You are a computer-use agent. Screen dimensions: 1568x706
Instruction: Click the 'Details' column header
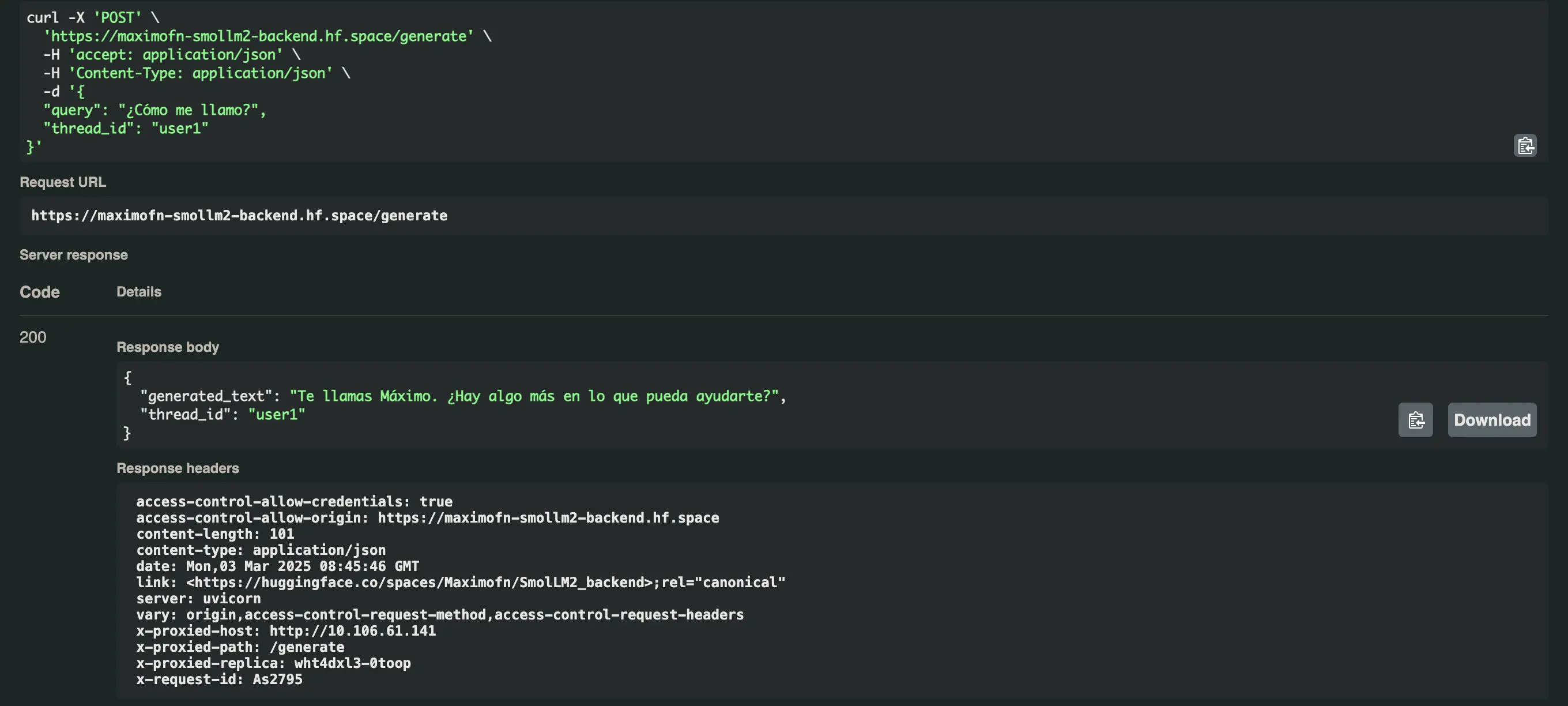139,292
